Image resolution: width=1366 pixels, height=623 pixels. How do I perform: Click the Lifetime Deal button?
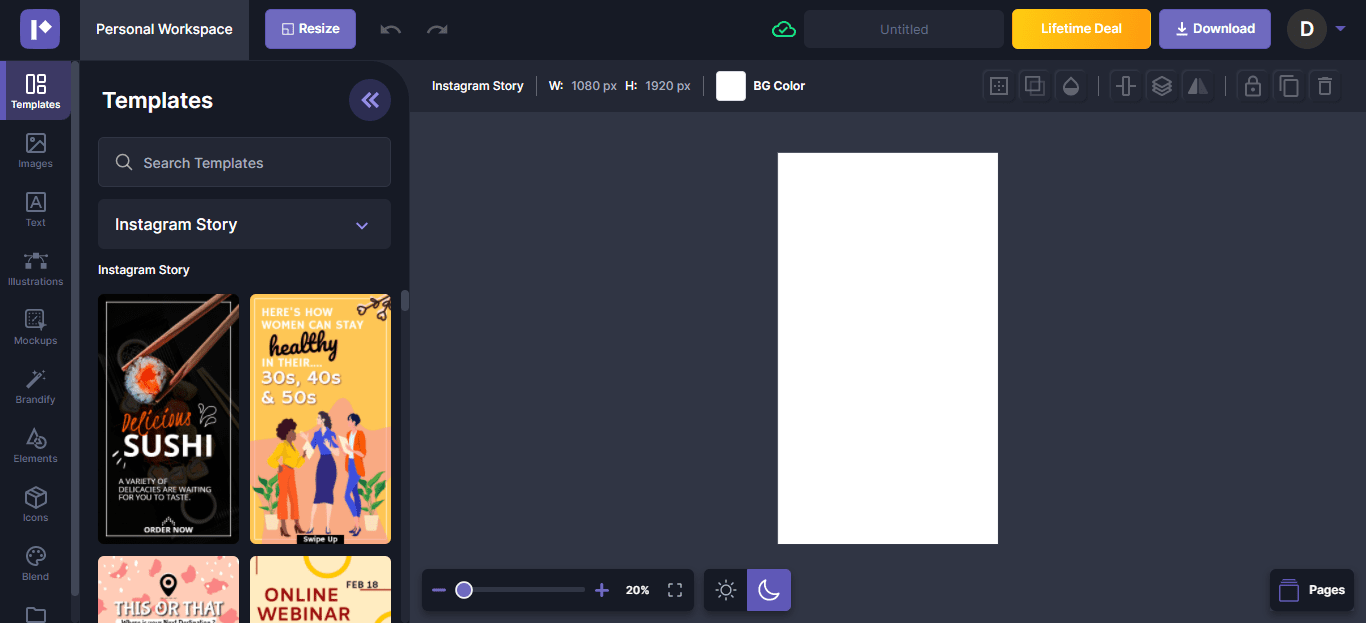coord(1081,29)
